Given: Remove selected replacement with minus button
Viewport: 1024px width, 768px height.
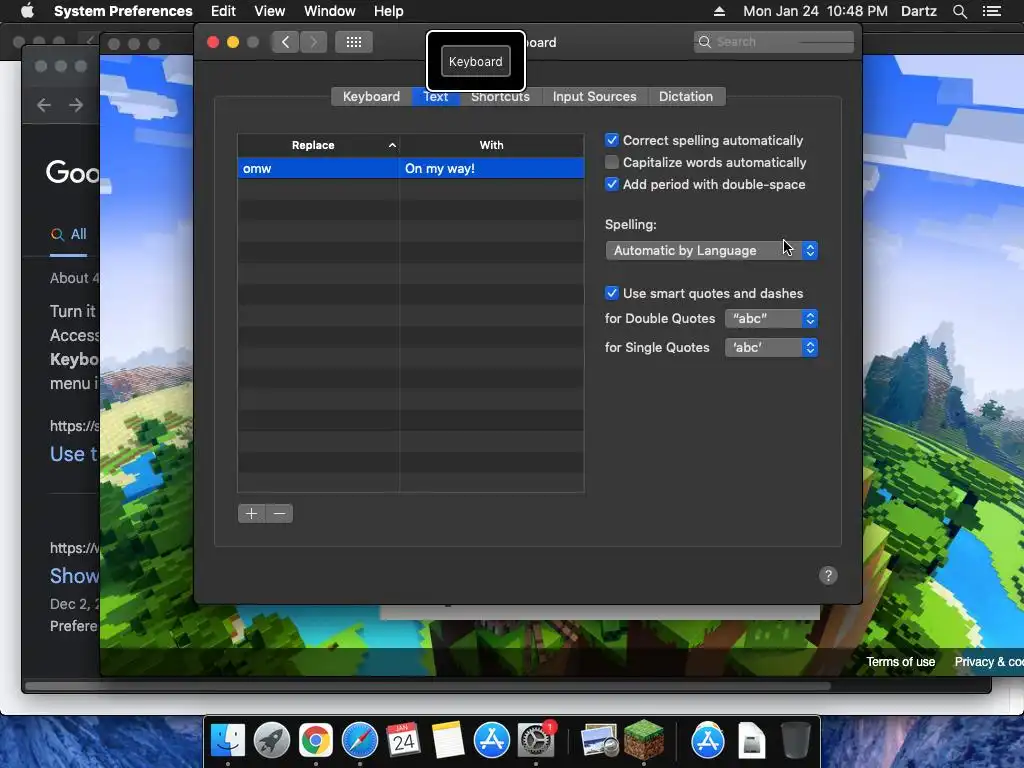Looking at the screenshot, I should pos(280,513).
